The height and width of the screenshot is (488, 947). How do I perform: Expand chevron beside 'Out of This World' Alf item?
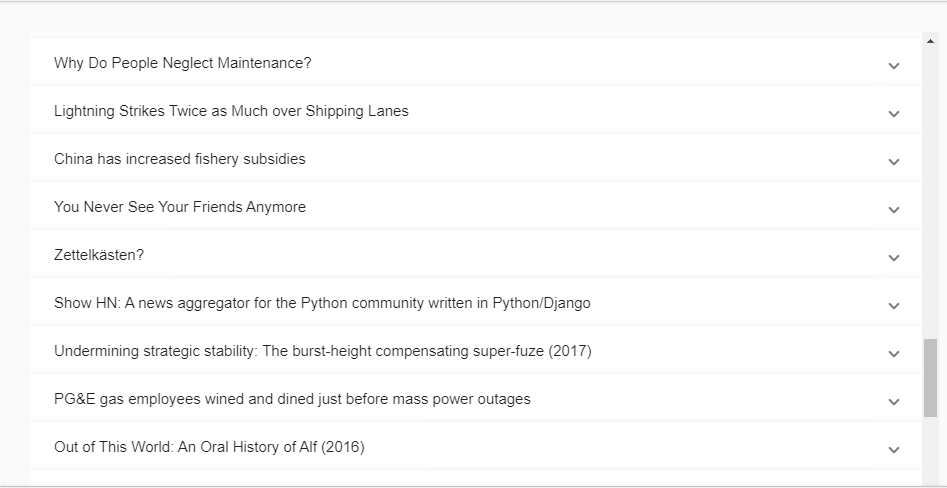point(893,450)
